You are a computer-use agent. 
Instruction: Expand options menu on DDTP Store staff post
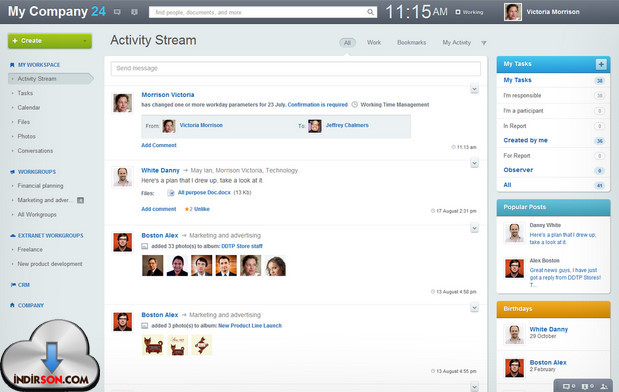(475, 228)
